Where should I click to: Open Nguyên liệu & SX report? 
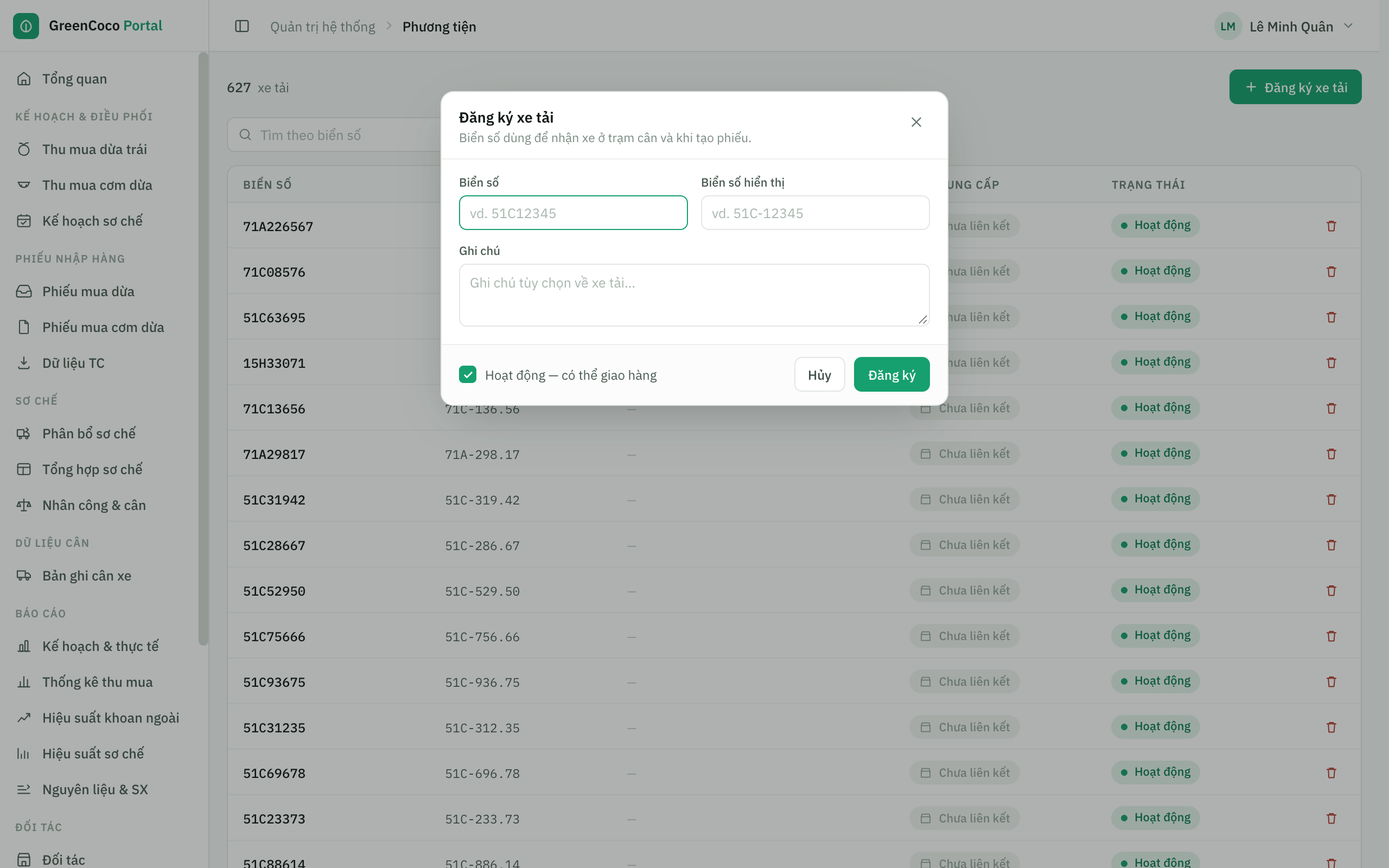[100, 789]
